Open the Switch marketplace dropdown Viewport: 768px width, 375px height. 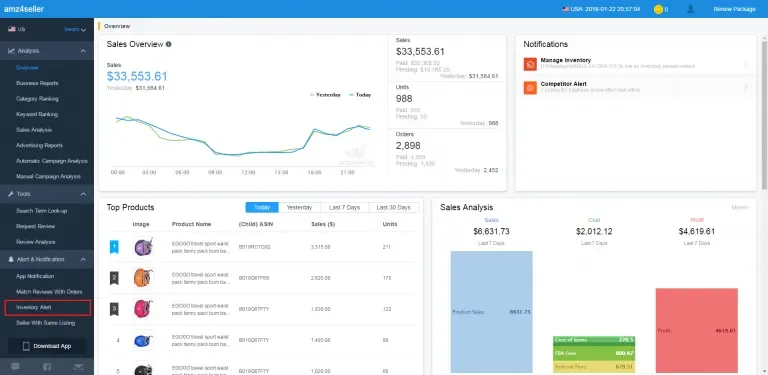coord(75,29)
